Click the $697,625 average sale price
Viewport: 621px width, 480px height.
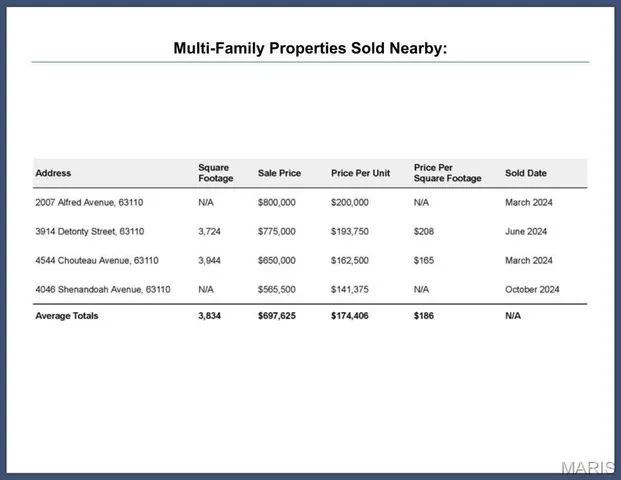[x=277, y=316]
